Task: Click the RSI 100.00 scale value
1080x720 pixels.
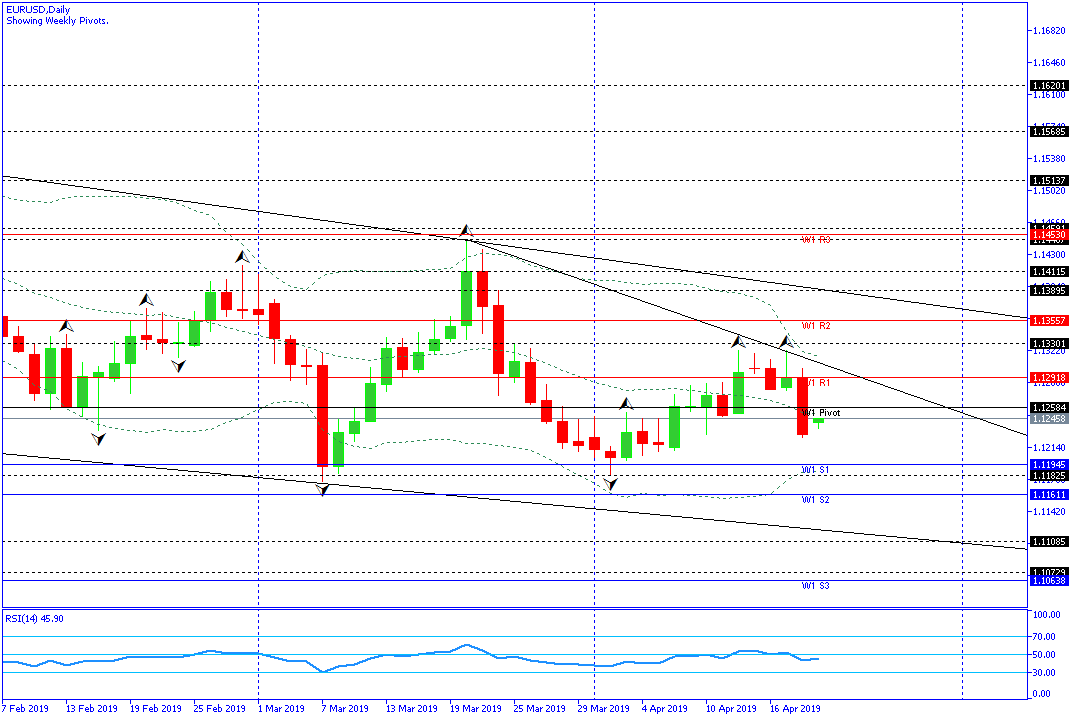Action: [x=1046, y=615]
